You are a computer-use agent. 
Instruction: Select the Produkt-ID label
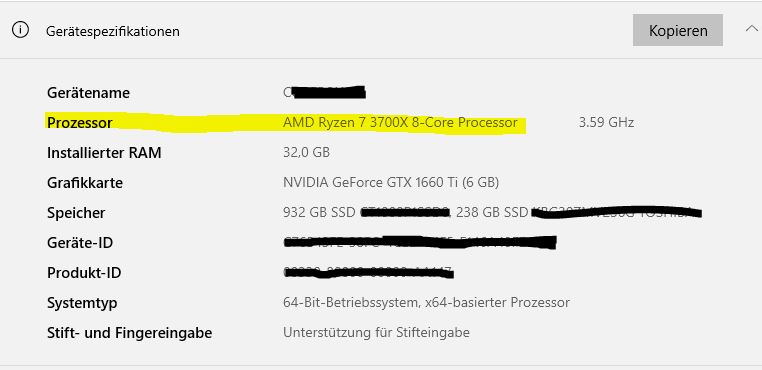point(84,273)
